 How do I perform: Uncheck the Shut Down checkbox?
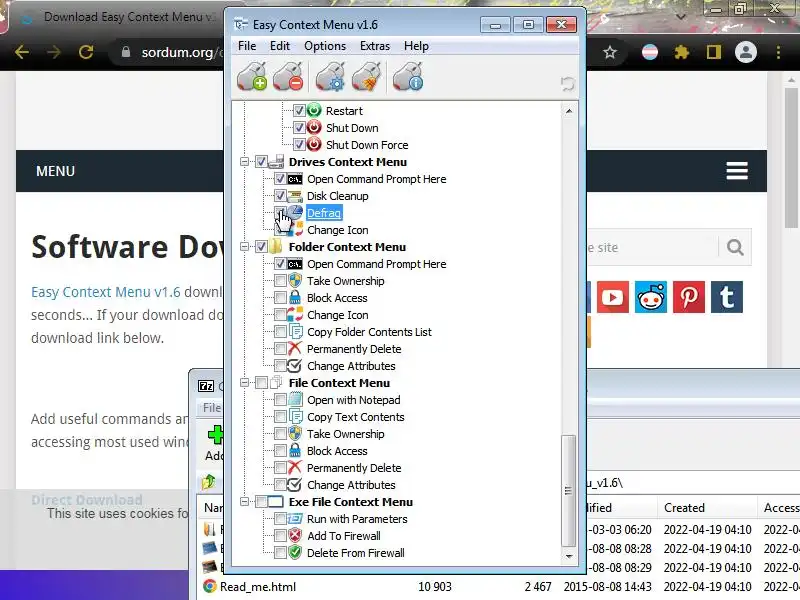coord(299,128)
